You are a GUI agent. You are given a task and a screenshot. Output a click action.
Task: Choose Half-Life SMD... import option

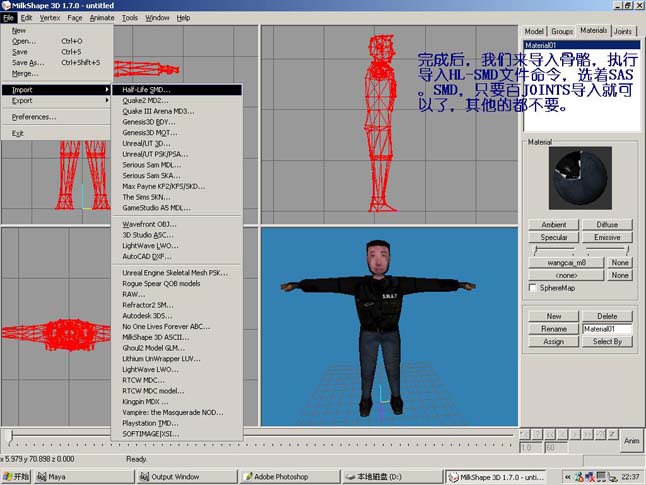point(177,90)
